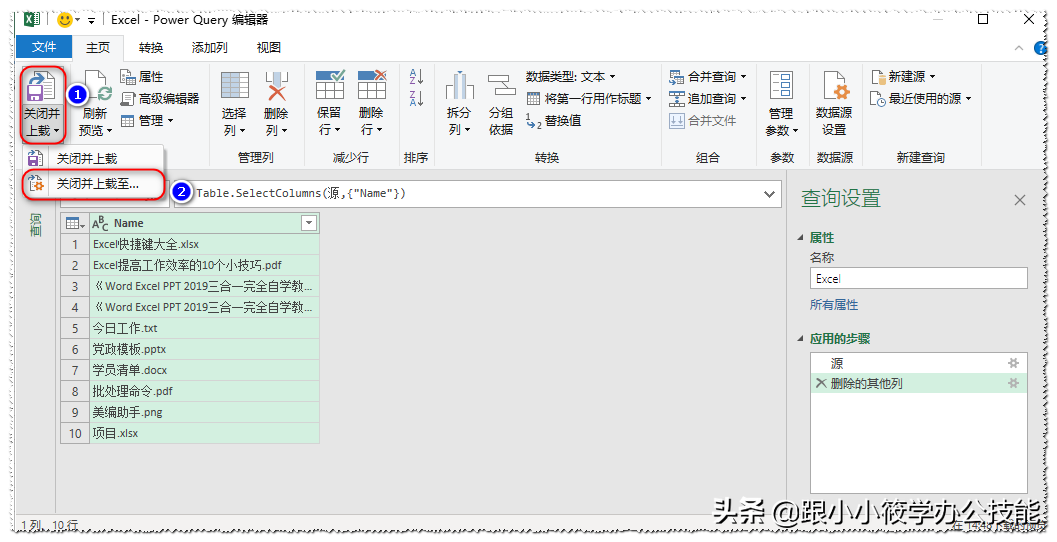Switch to the 视图 tab
This screenshot has height=542, width=1057.
click(x=269, y=47)
